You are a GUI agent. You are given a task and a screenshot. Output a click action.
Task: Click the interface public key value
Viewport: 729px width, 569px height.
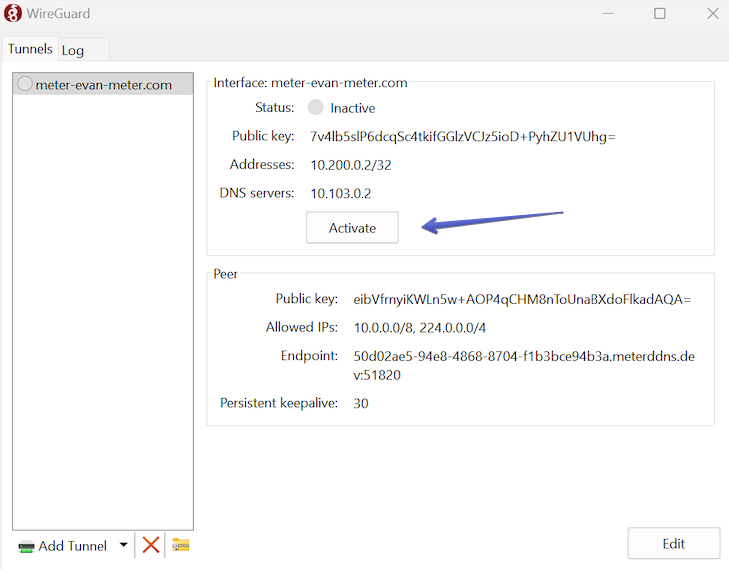[x=462, y=136]
